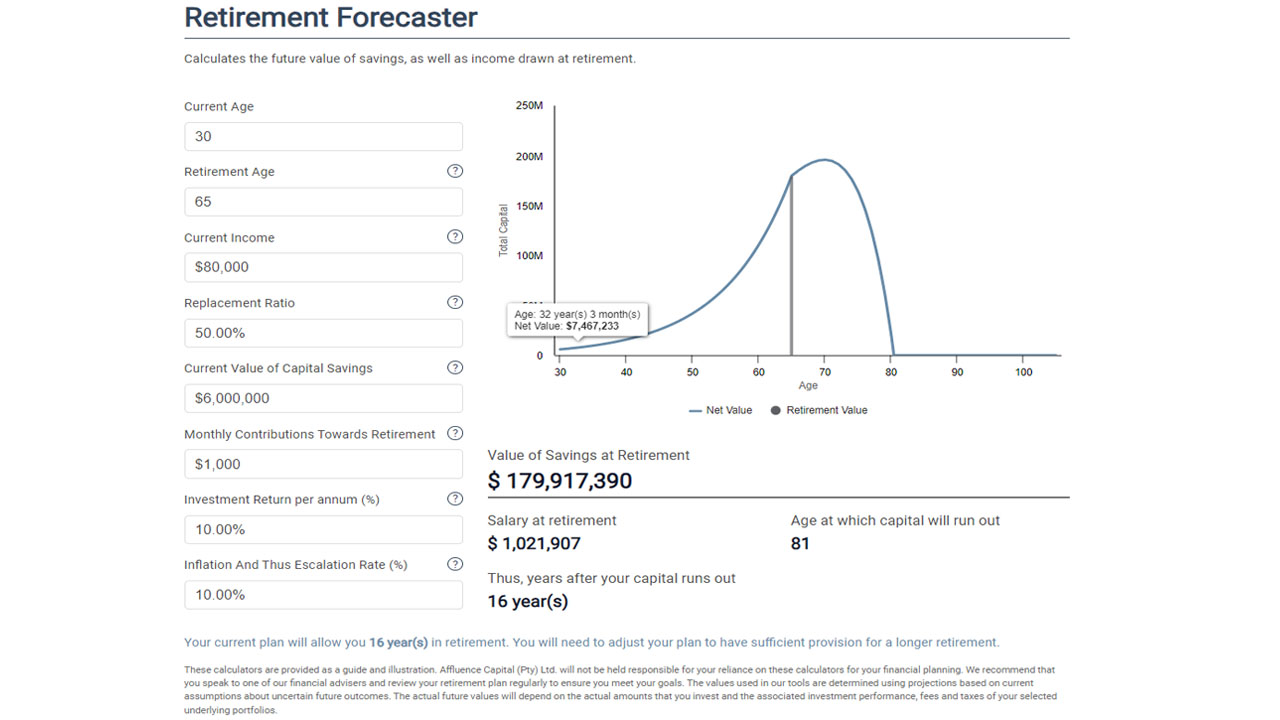Open the Retirement Age help icon
This screenshot has width=1280, height=720.
[455, 171]
